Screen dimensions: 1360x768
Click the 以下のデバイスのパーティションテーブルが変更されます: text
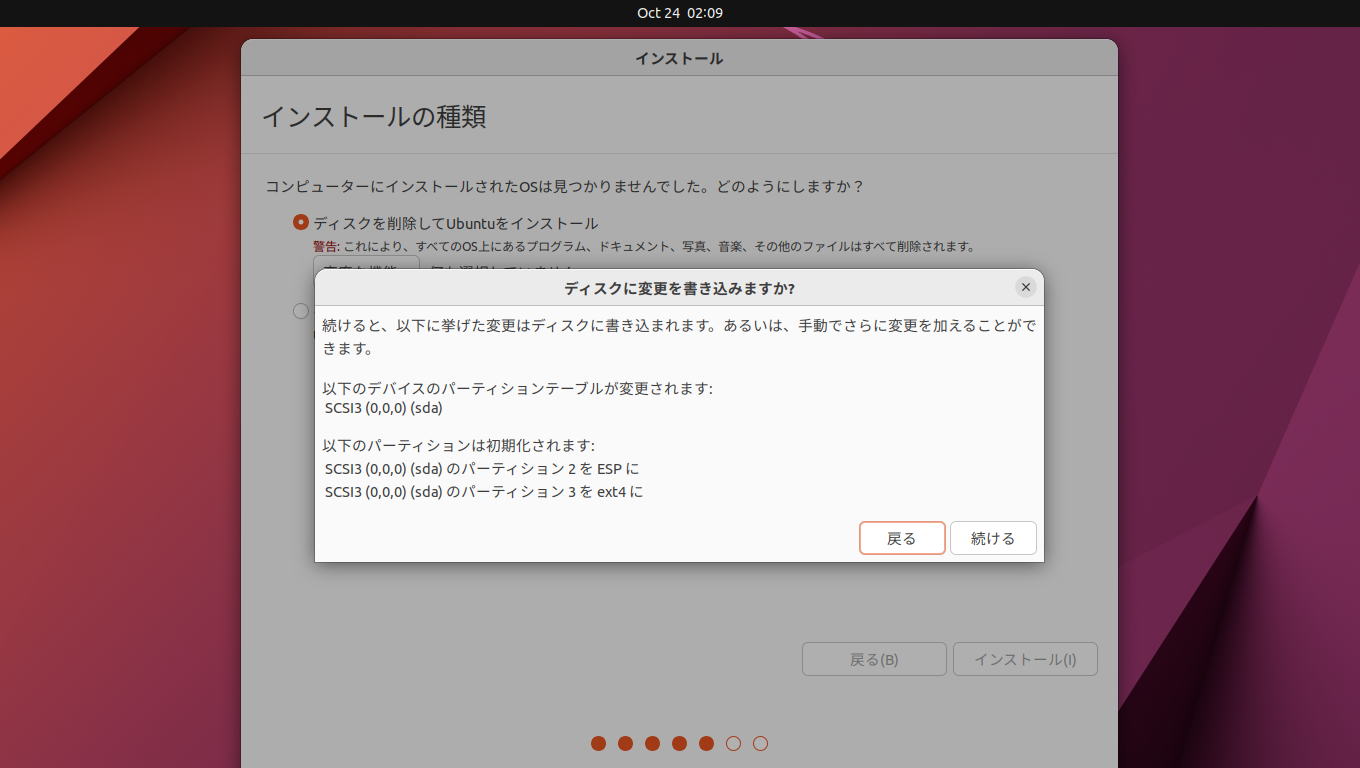tap(517, 388)
